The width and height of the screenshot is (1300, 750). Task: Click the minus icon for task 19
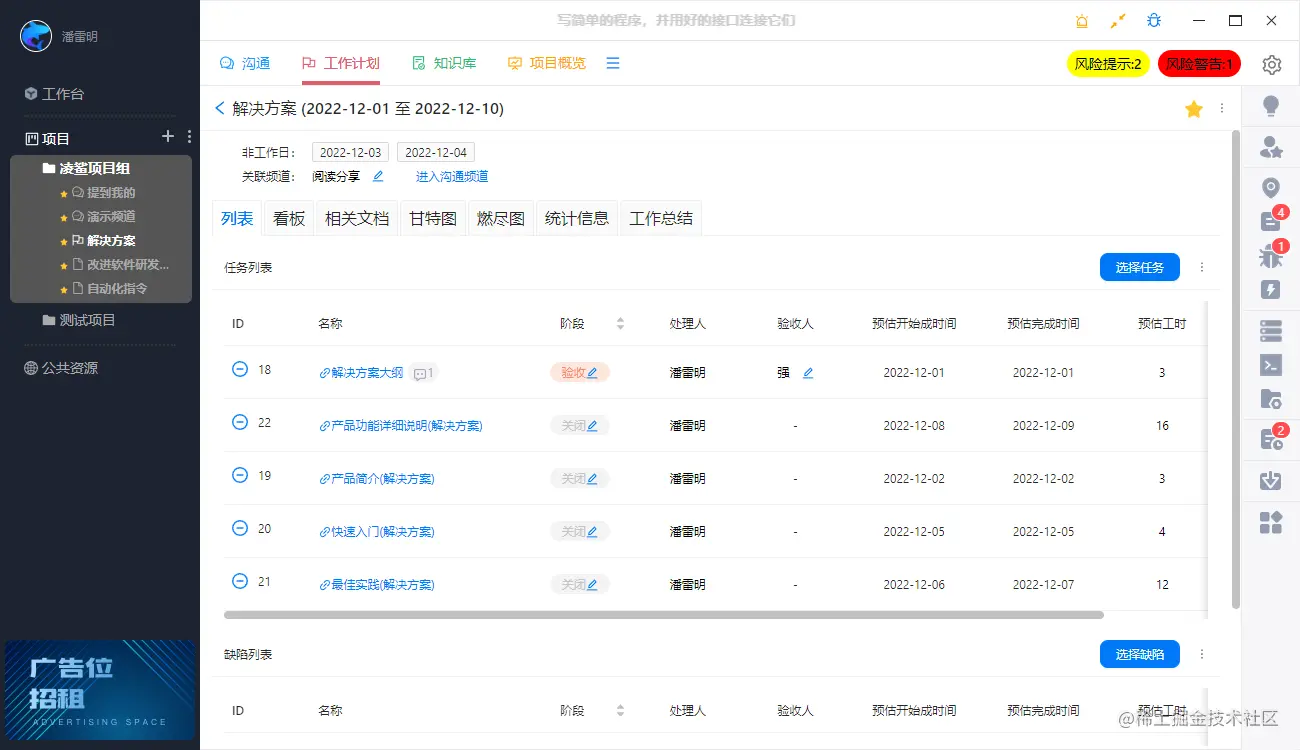click(240, 475)
